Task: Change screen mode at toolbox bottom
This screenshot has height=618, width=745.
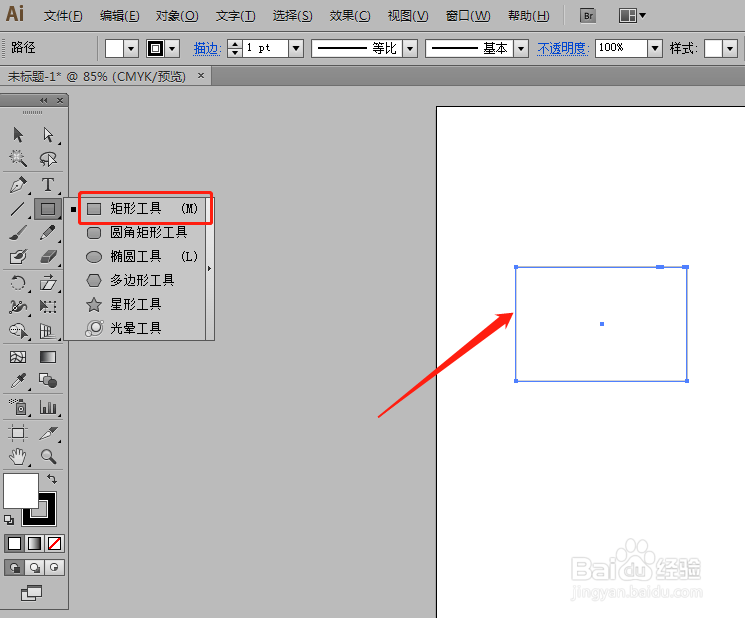Action: pos(31,593)
